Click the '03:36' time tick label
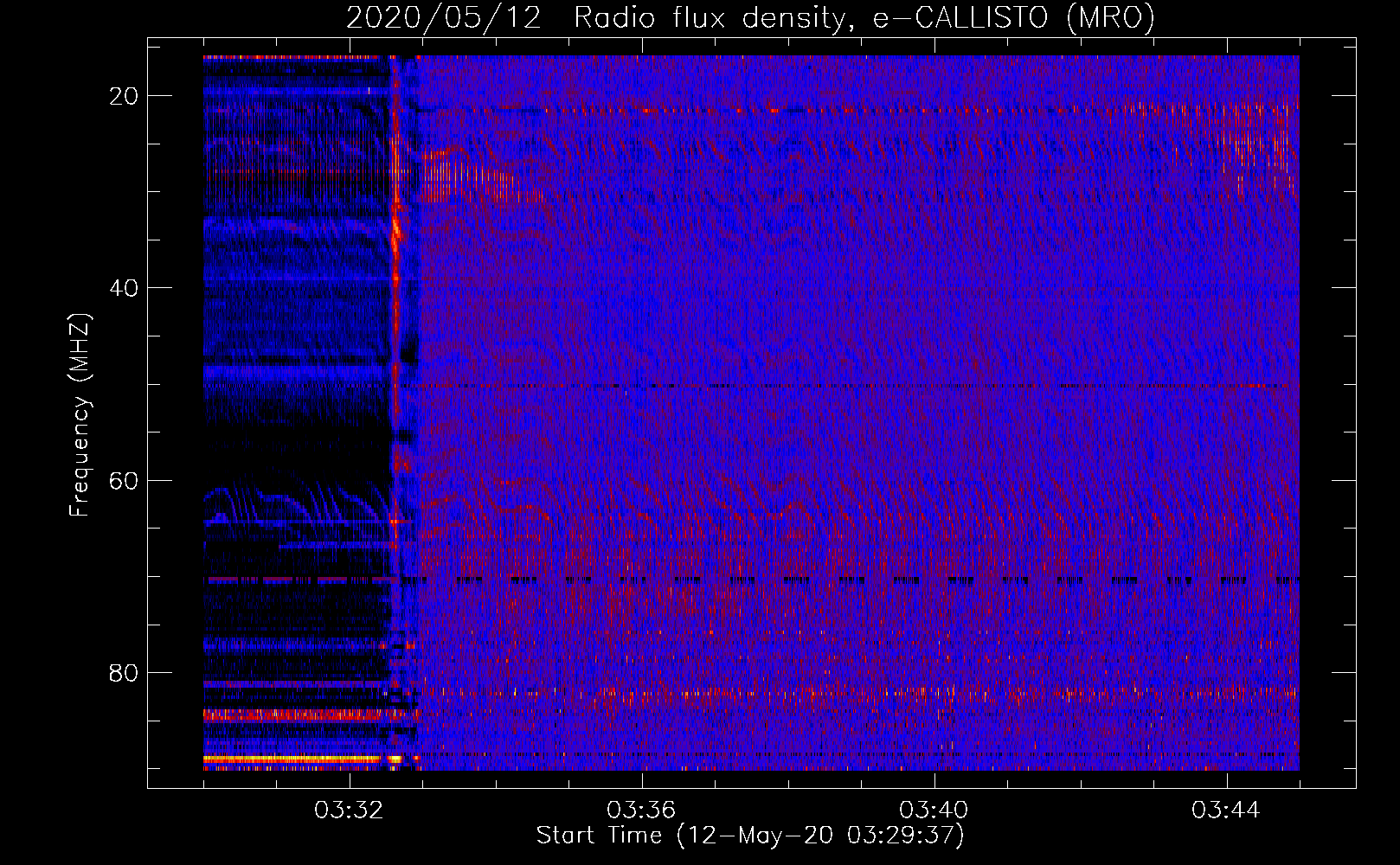Screen dimensions: 1400x865 pos(641,811)
